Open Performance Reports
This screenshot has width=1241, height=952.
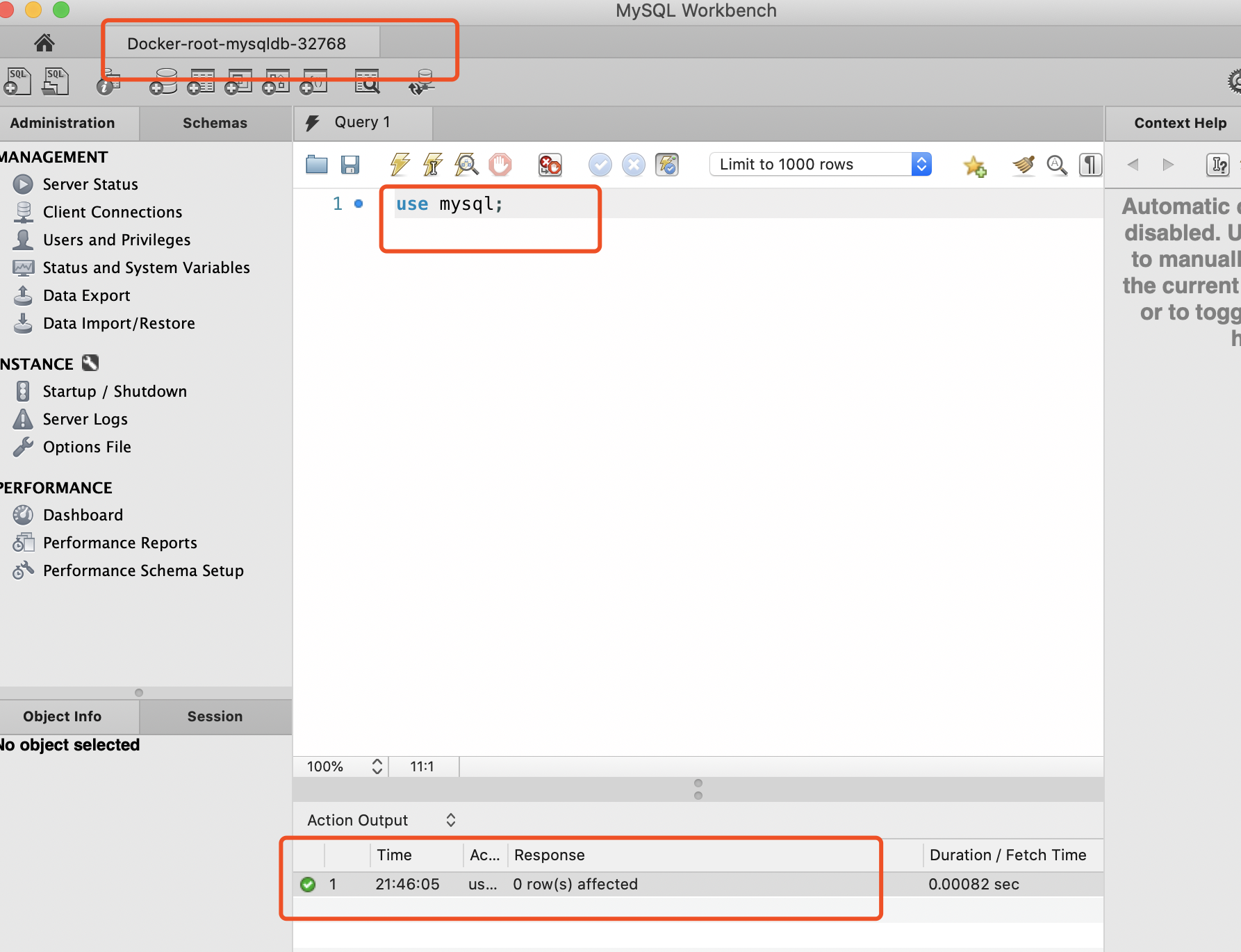click(120, 543)
